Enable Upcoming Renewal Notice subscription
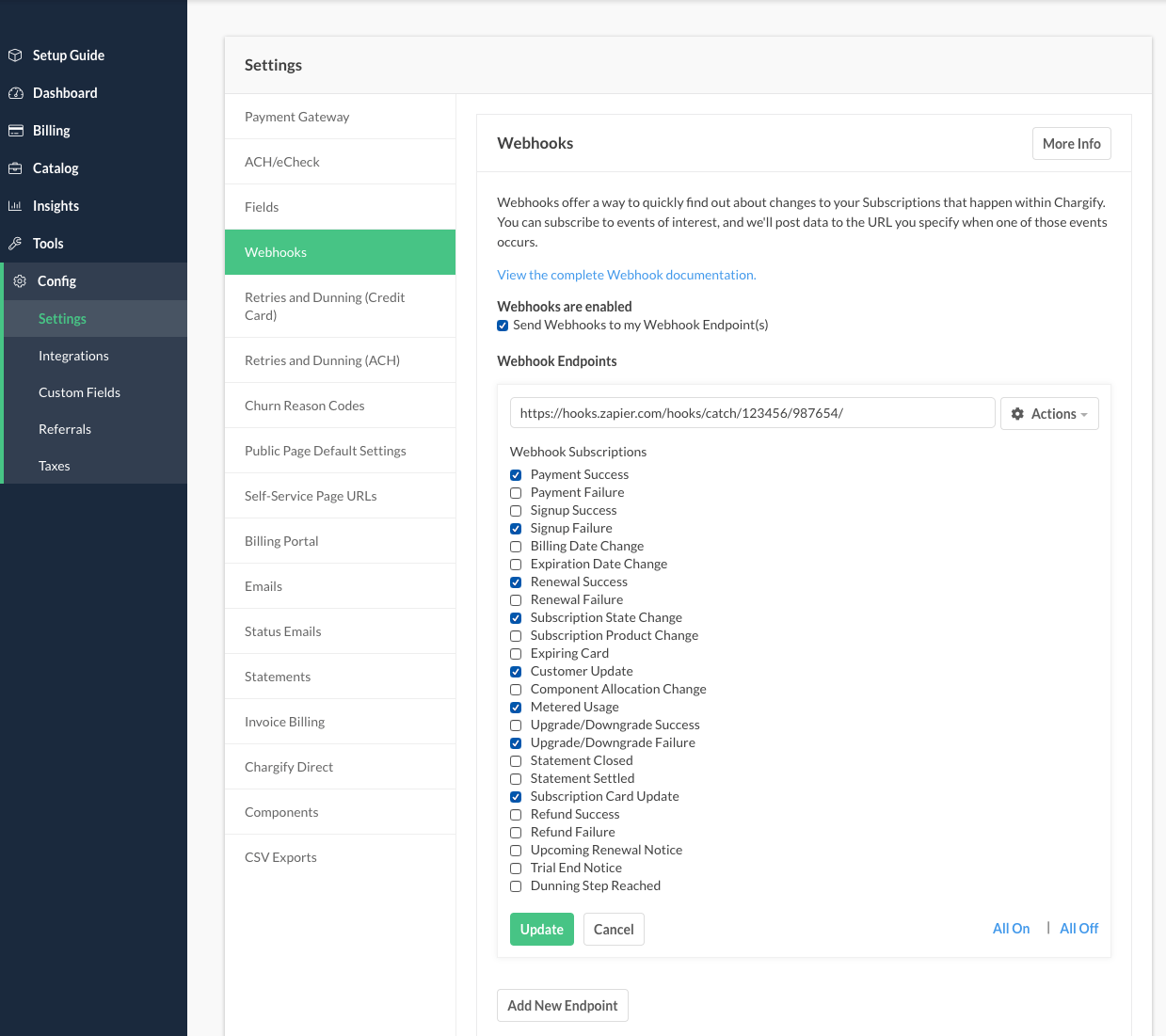This screenshot has width=1166, height=1036. (x=516, y=851)
